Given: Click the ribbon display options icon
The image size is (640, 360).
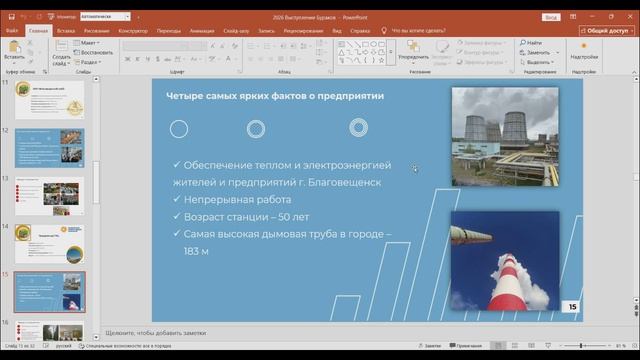Looking at the screenshot, I should tap(573, 17).
